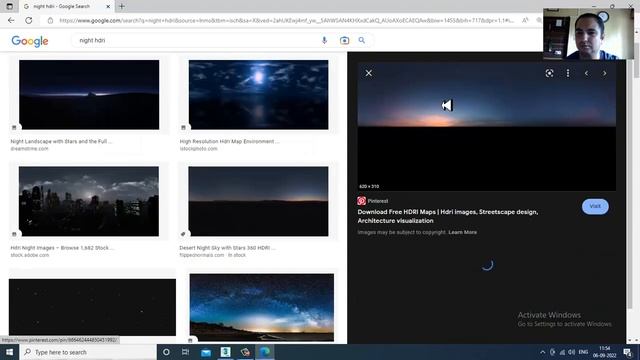Open notification center icon
Viewport: 640px width, 360px height.
(628, 352)
